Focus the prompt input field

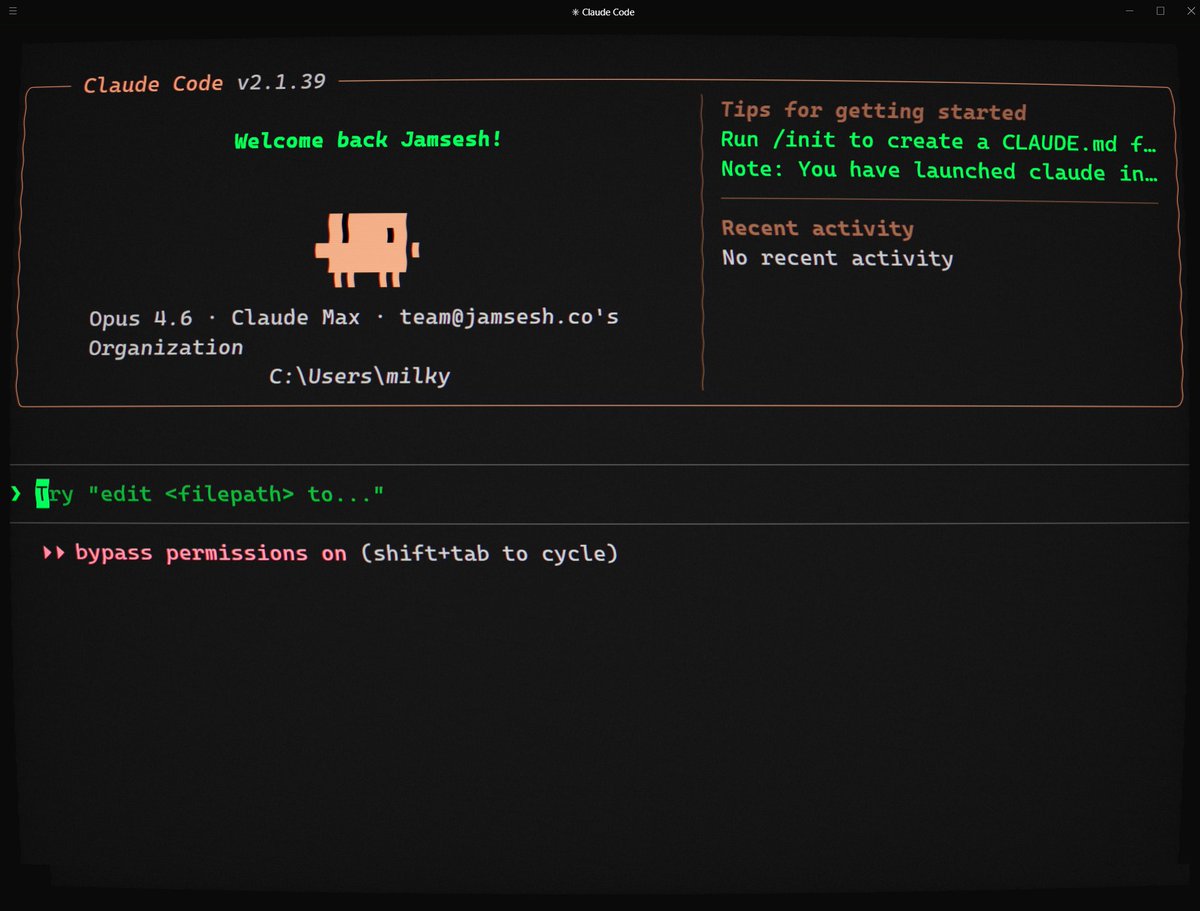click(x=600, y=494)
